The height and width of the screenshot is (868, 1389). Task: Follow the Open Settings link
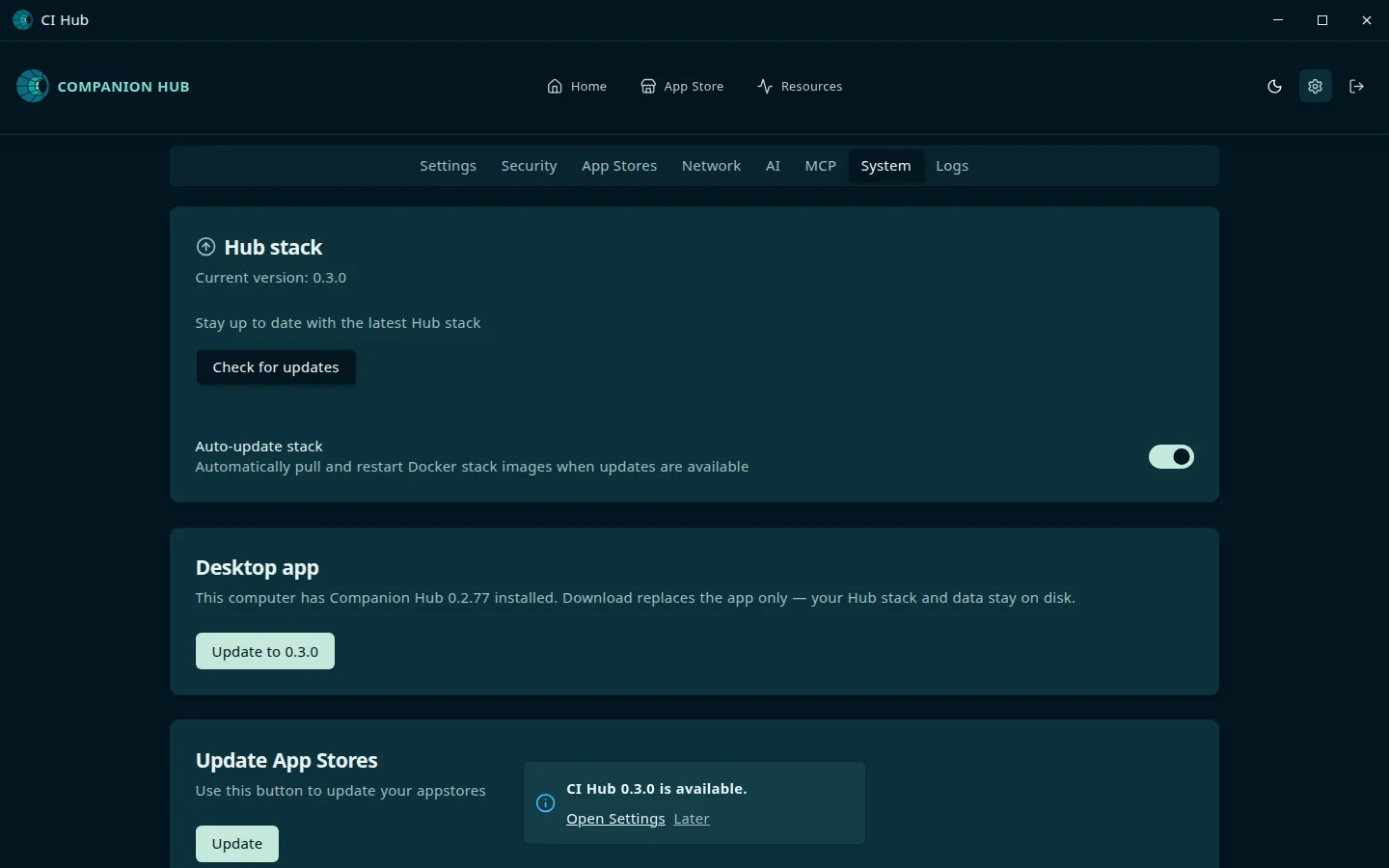tap(615, 819)
